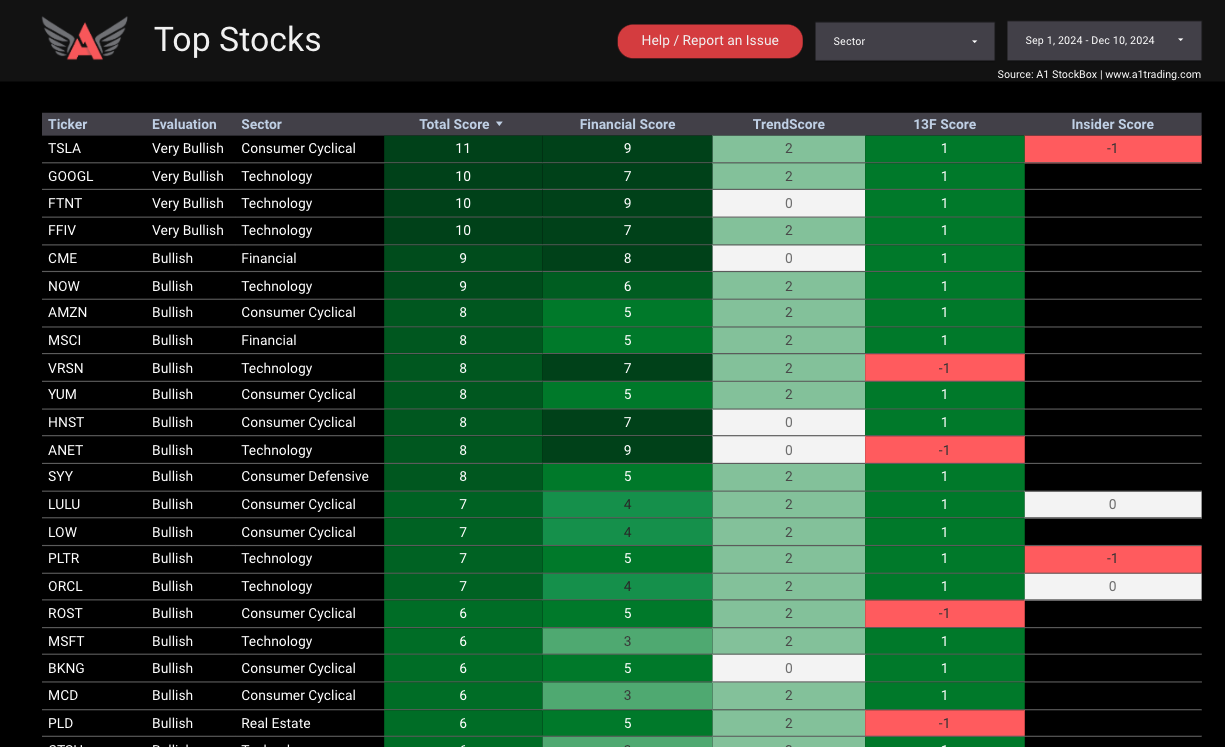Sort by the Financial Score header
1225x747 pixels.
[x=627, y=124]
